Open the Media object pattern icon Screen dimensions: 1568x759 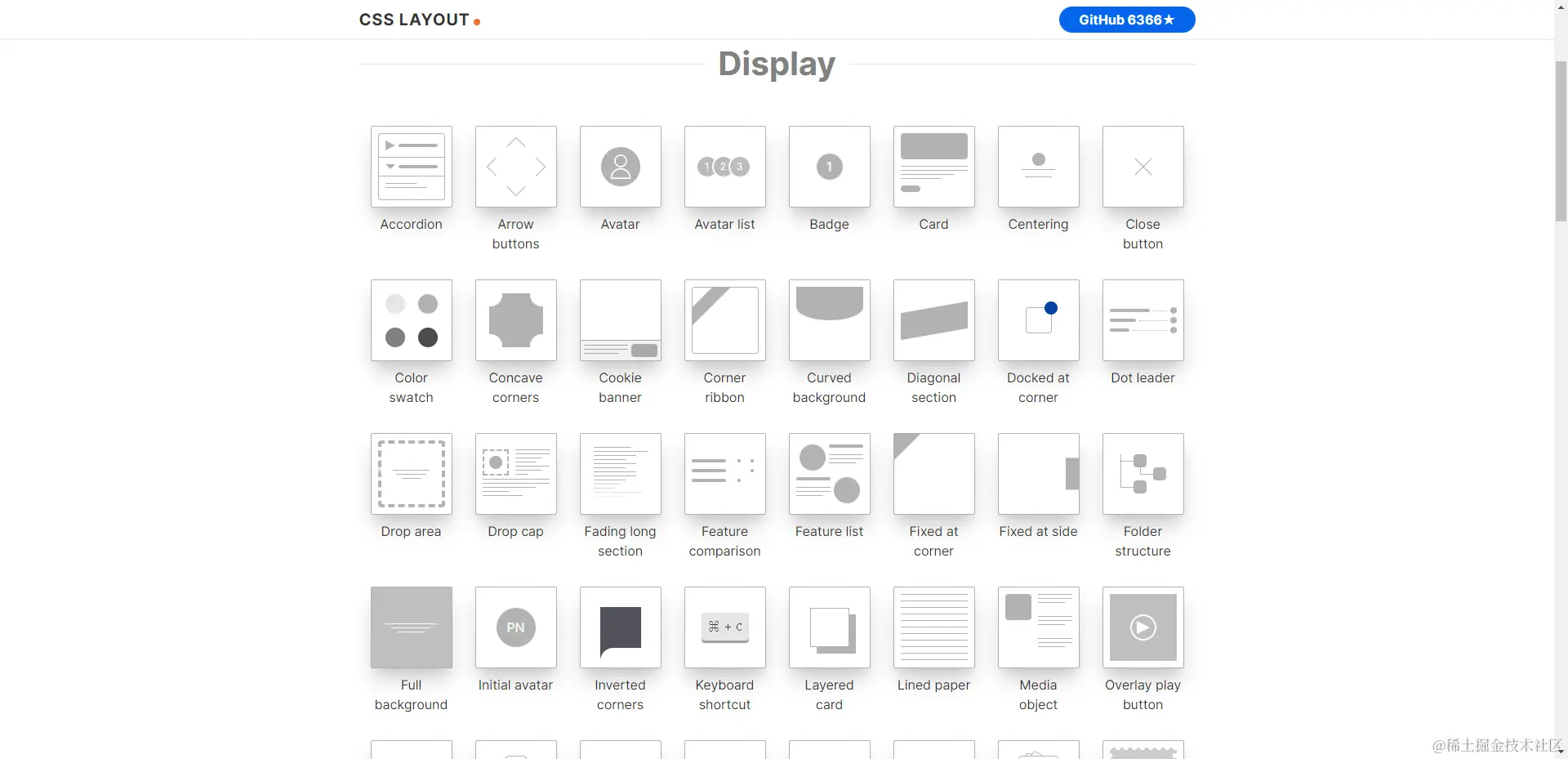click(1039, 627)
